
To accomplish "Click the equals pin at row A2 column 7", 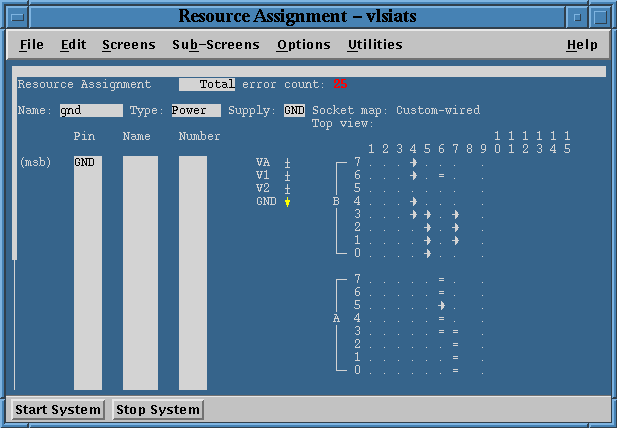I will (455, 345).
